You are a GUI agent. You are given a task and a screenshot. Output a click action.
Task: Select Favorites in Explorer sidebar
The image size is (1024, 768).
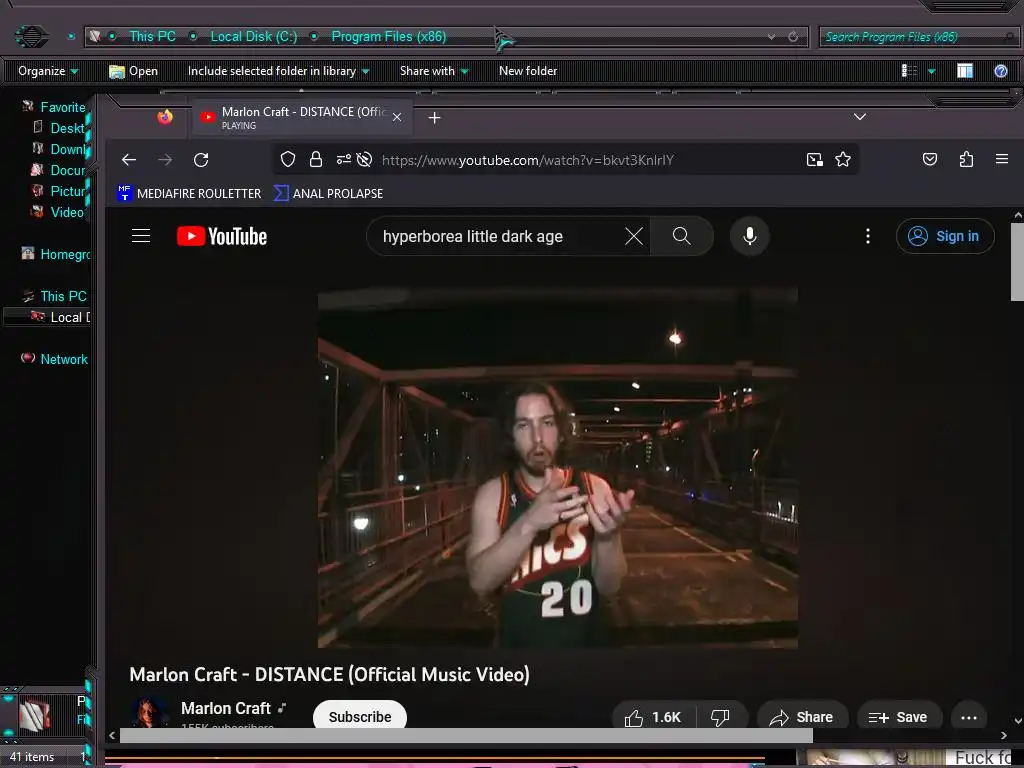point(56,107)
